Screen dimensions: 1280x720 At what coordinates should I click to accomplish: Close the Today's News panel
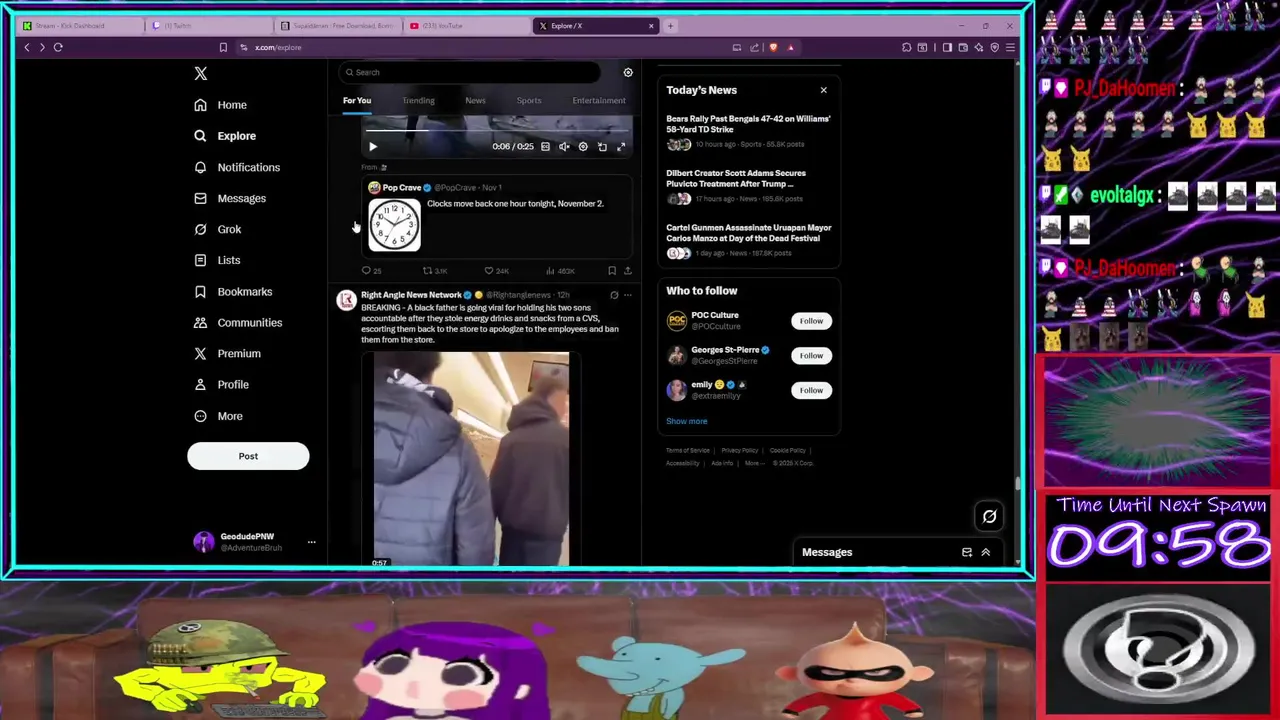[x=823, y=90]
